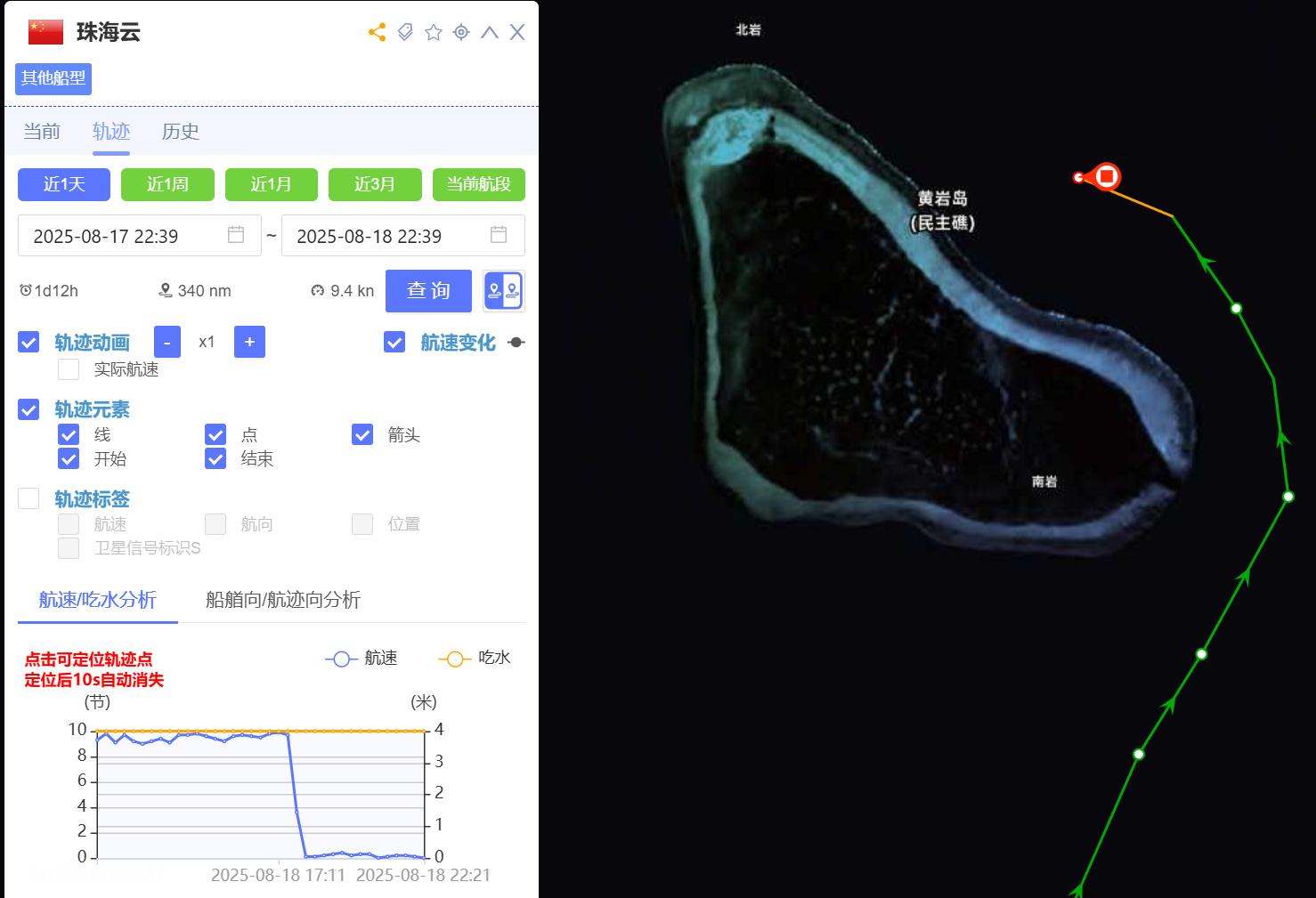The height and width of the screenshot is (898, 1316).
Task: Enable the 轨迹标签 checkbox
Action: (x=28, y=498)
